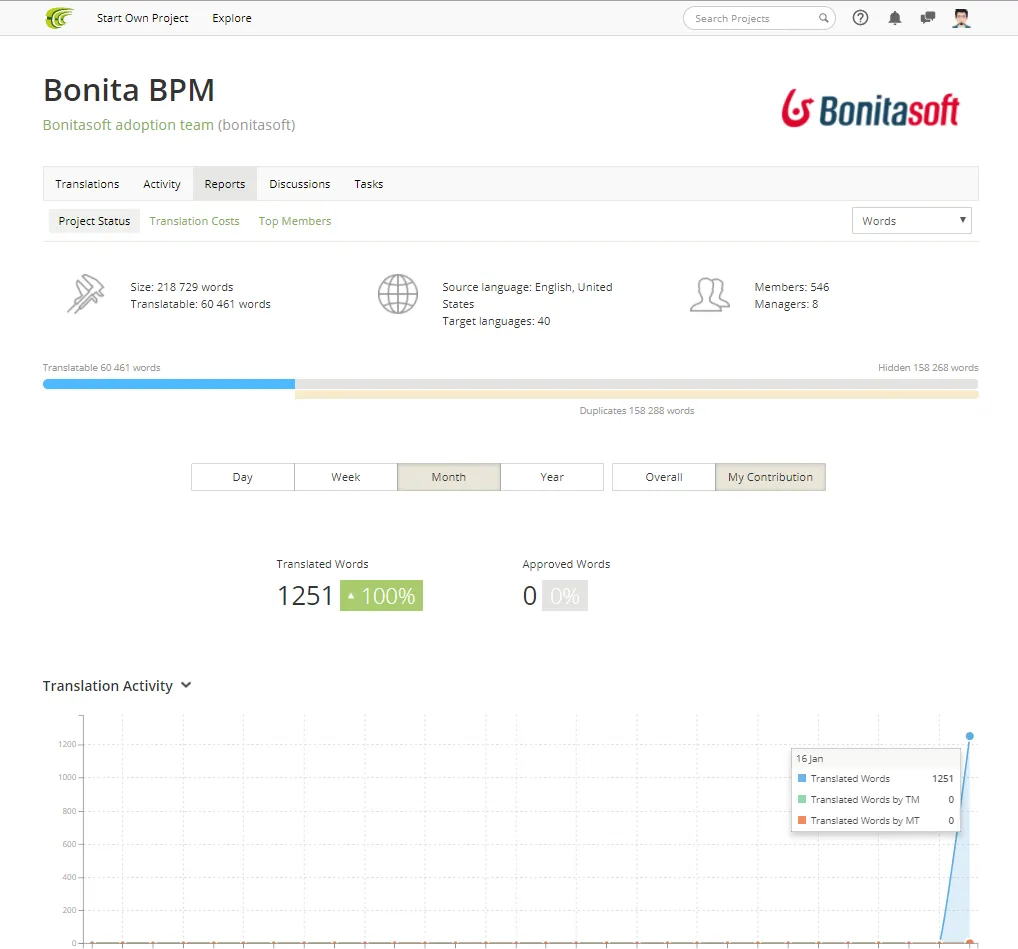Click 'Duplicates 158 288 words' label

point(637,410)
